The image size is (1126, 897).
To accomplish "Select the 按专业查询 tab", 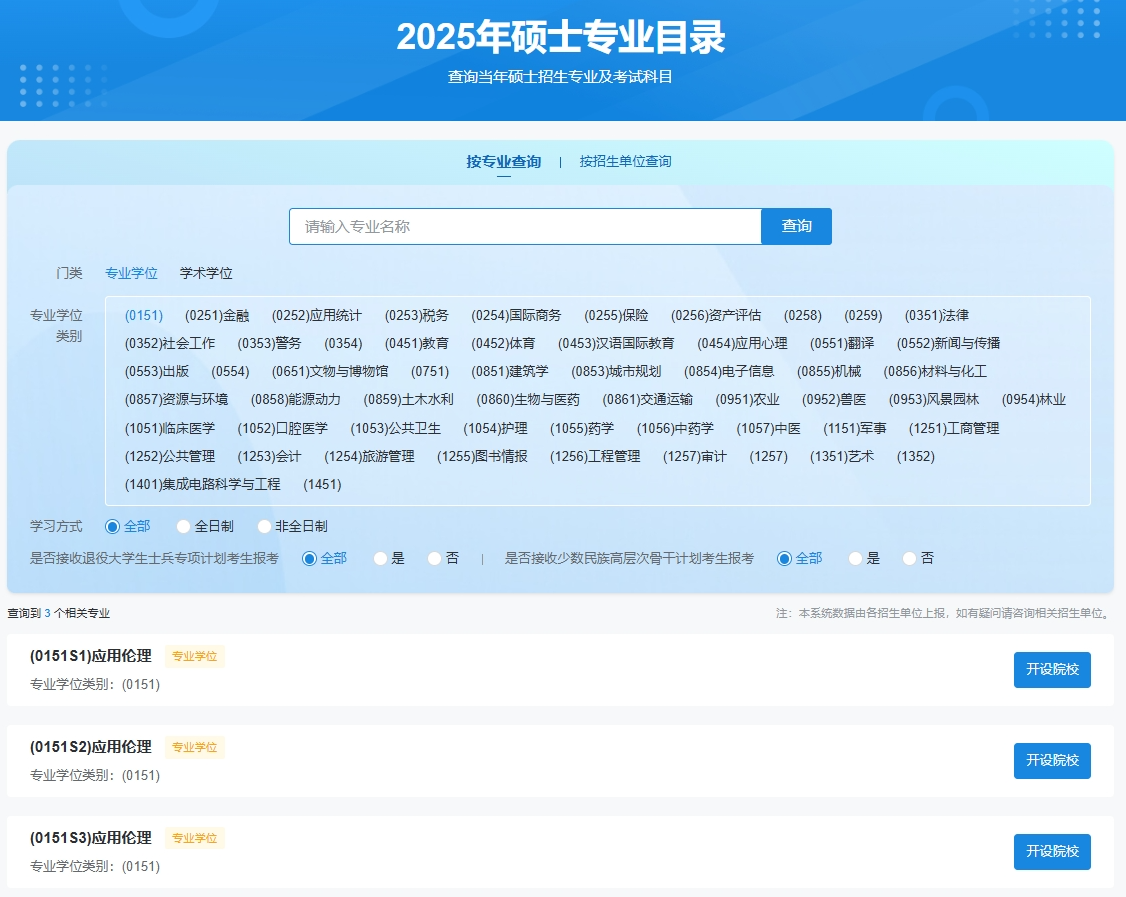I will tap(503, 161).
